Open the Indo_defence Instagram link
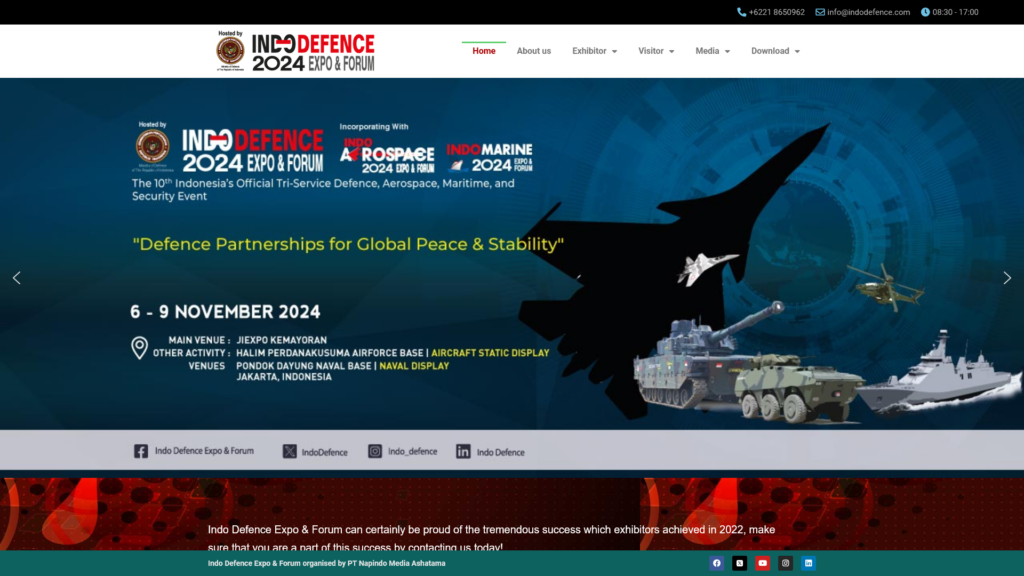The image size is (1024, 576). [x=413, y=451]
